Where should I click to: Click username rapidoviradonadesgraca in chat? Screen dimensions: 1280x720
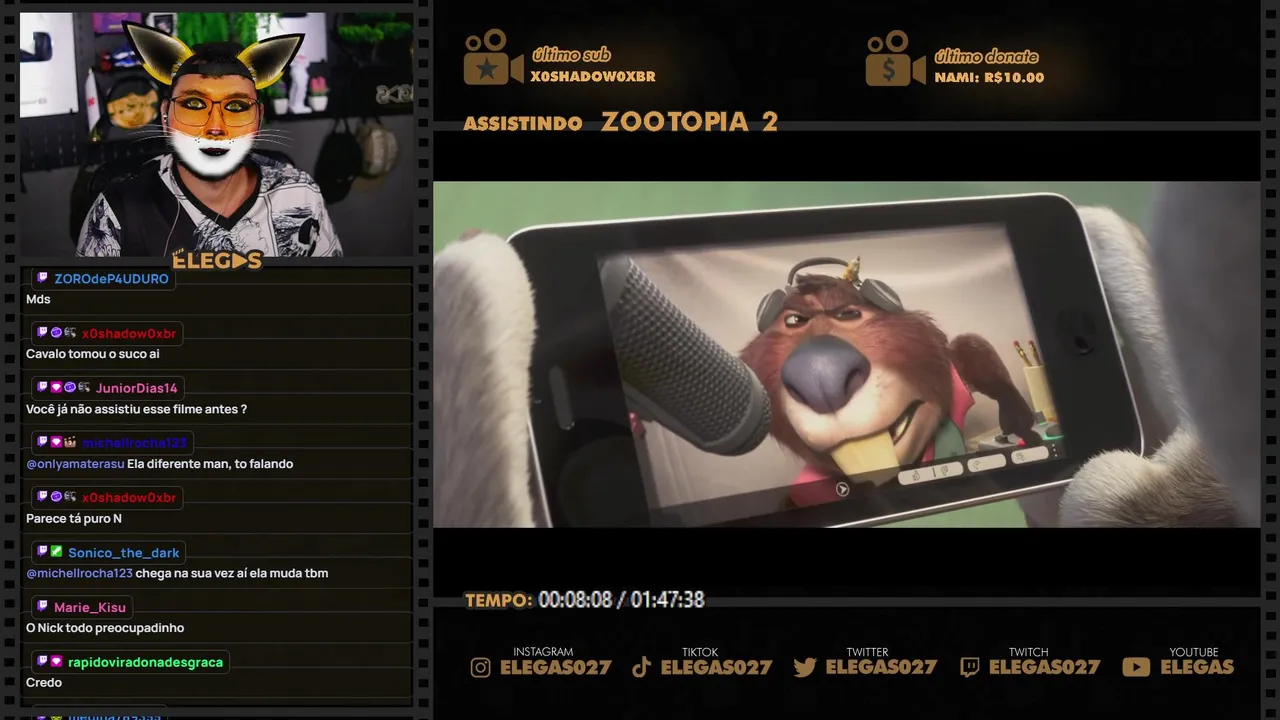(x=146, y=662)
